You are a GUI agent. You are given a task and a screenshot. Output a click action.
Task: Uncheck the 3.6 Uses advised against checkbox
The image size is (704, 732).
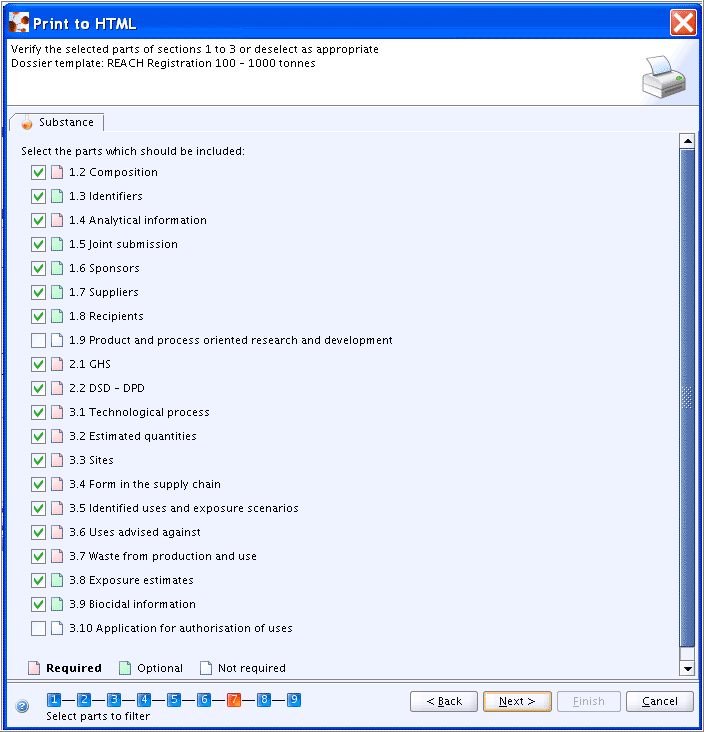[x=38, y=532]
